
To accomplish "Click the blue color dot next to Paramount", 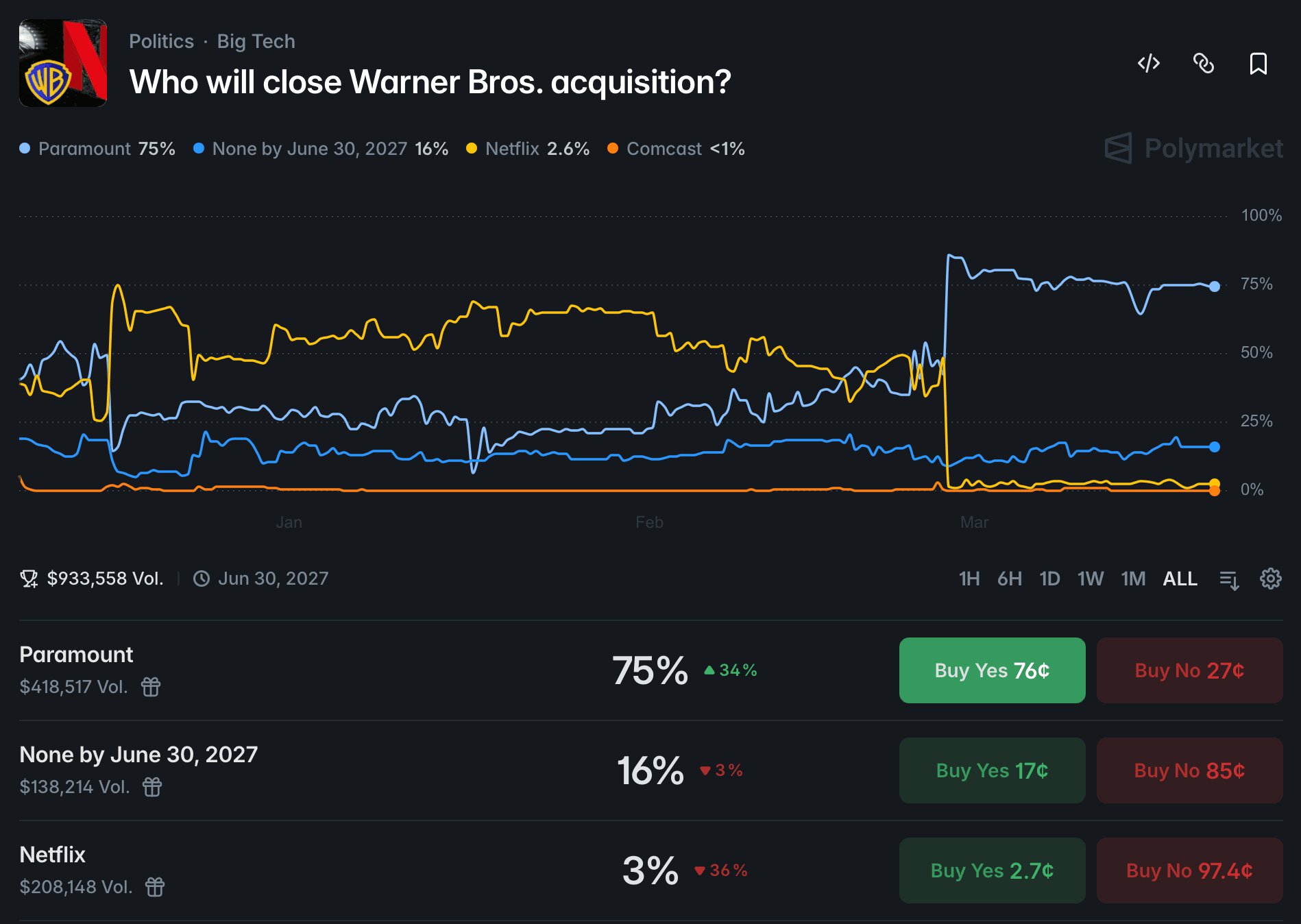I will (x=23, y=147).
